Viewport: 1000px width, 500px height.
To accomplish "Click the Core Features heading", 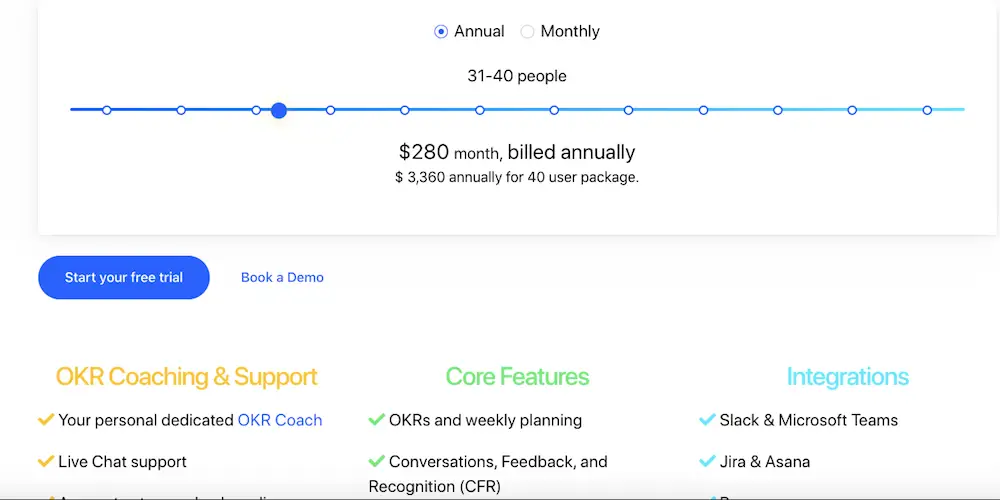I will click(517, 377).
